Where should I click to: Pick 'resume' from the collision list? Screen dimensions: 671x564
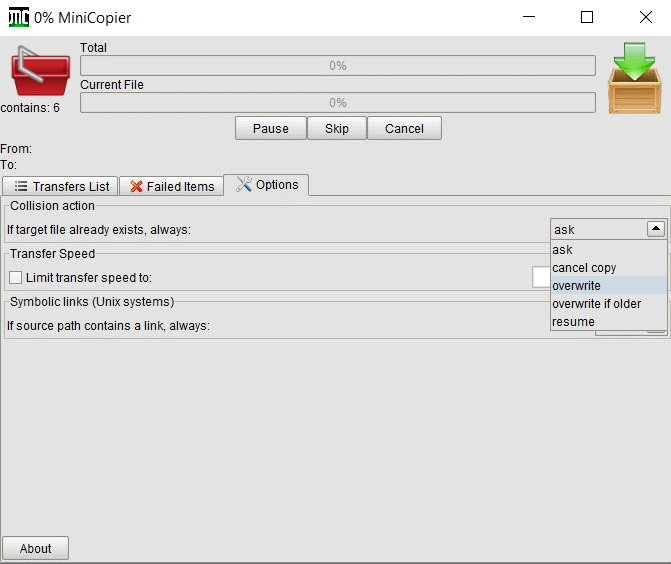[609, 321]
